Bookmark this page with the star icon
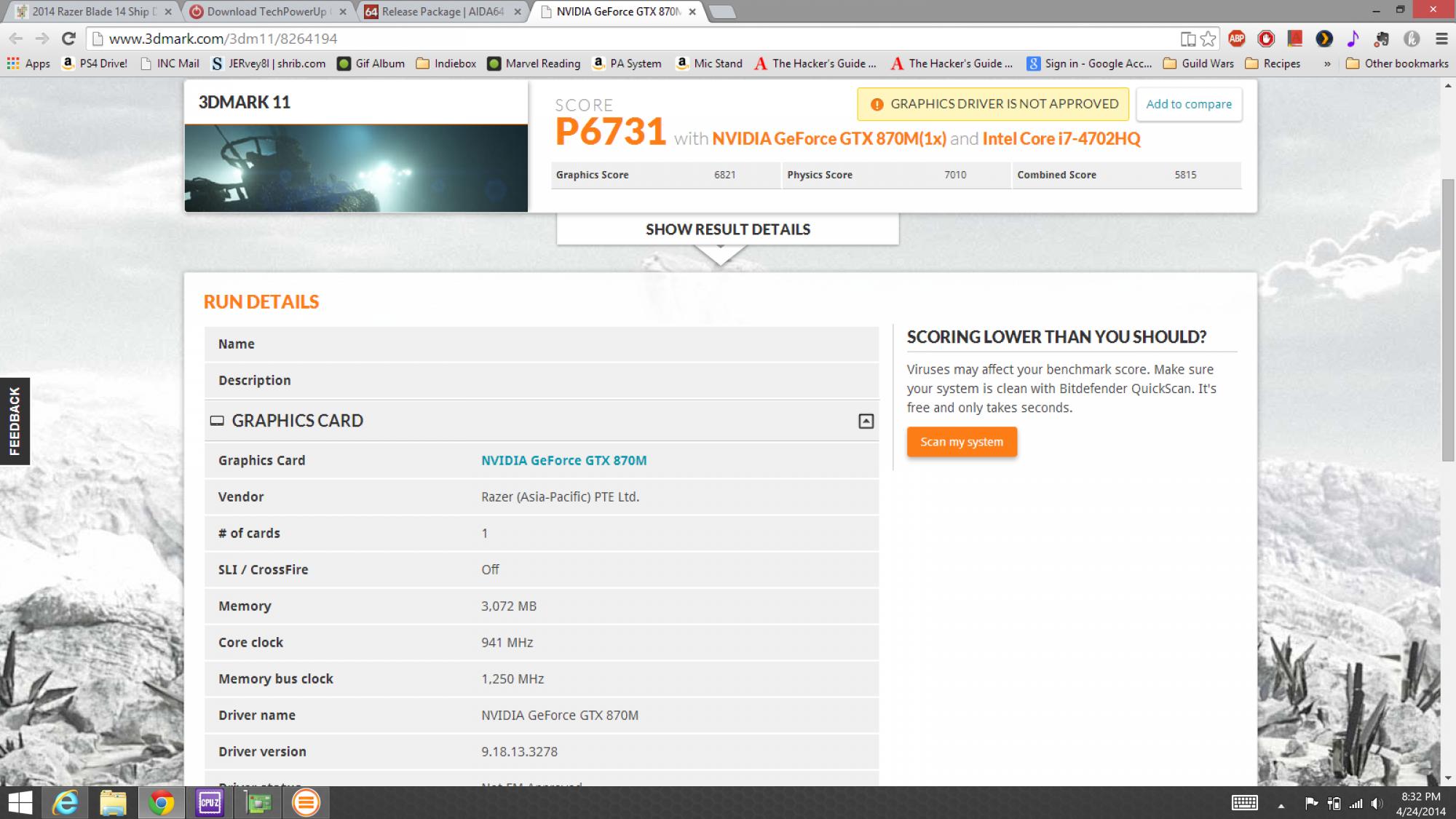 [x=1208, y=39]
